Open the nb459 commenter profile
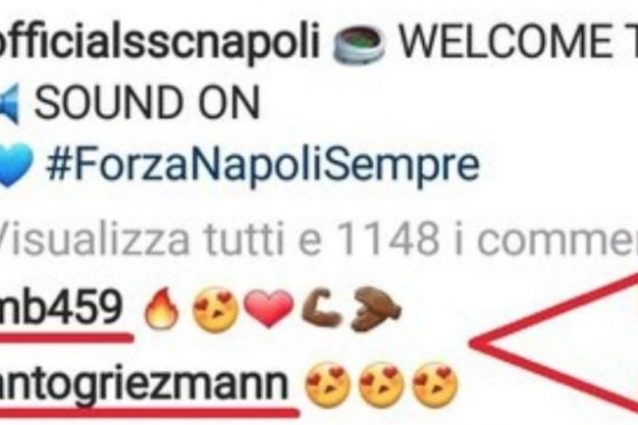This screenshot has height=425, width=638. pyautogui.click(x=61, y=308)
